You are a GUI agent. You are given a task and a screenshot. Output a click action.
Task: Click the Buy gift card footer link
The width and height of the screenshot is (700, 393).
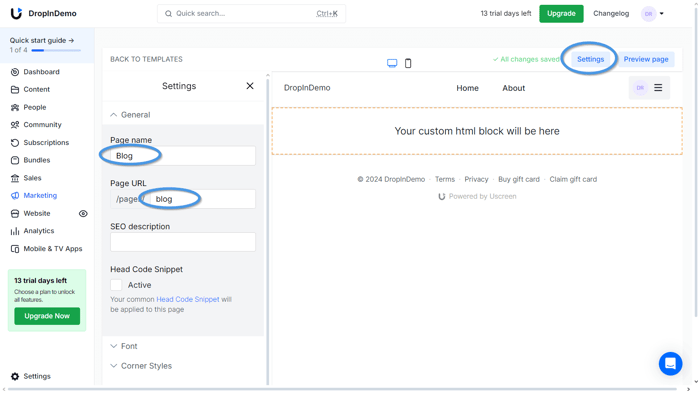(x=519, y=180)
